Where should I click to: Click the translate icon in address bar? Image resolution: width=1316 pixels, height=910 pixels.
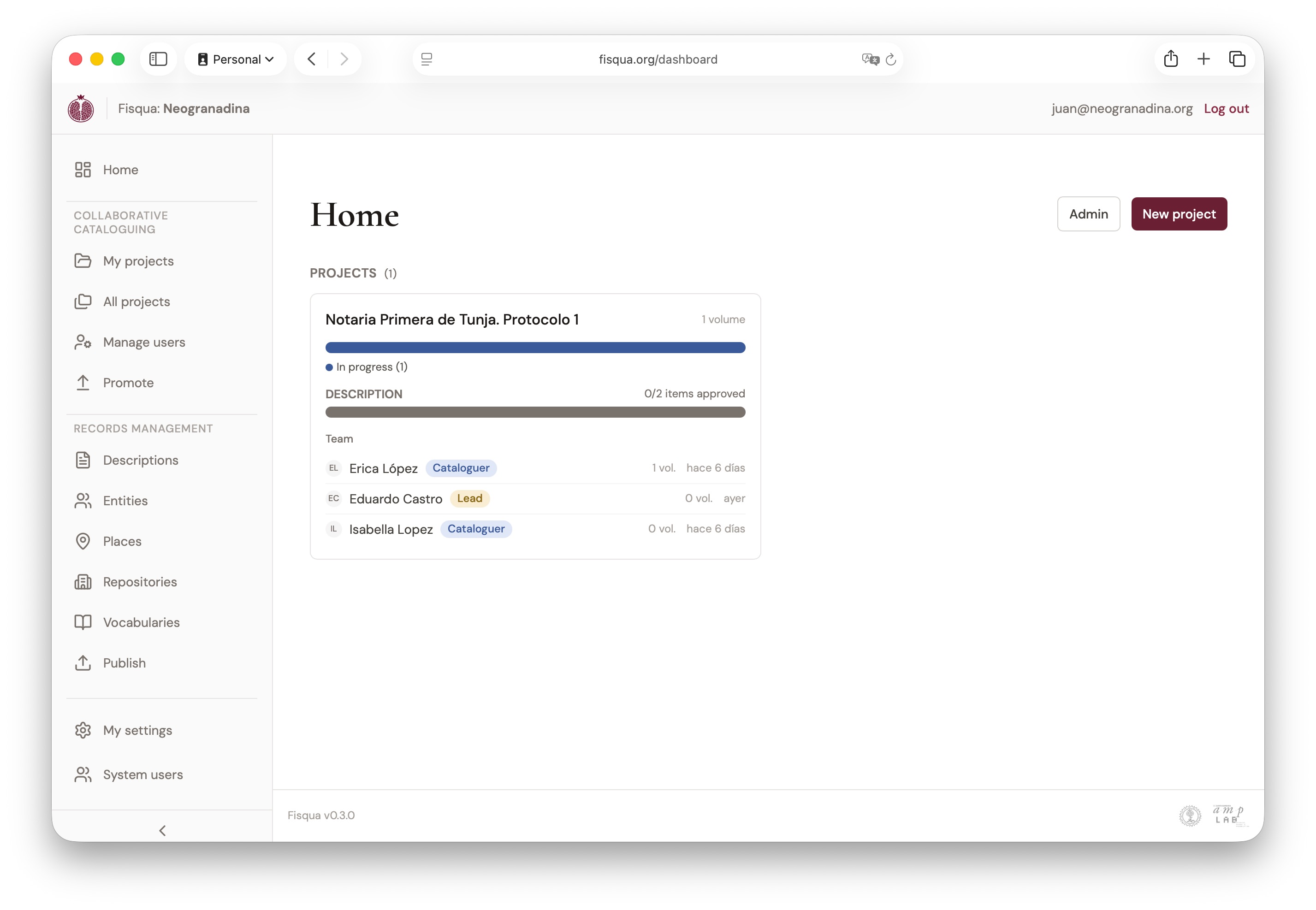tap(870, 59)
